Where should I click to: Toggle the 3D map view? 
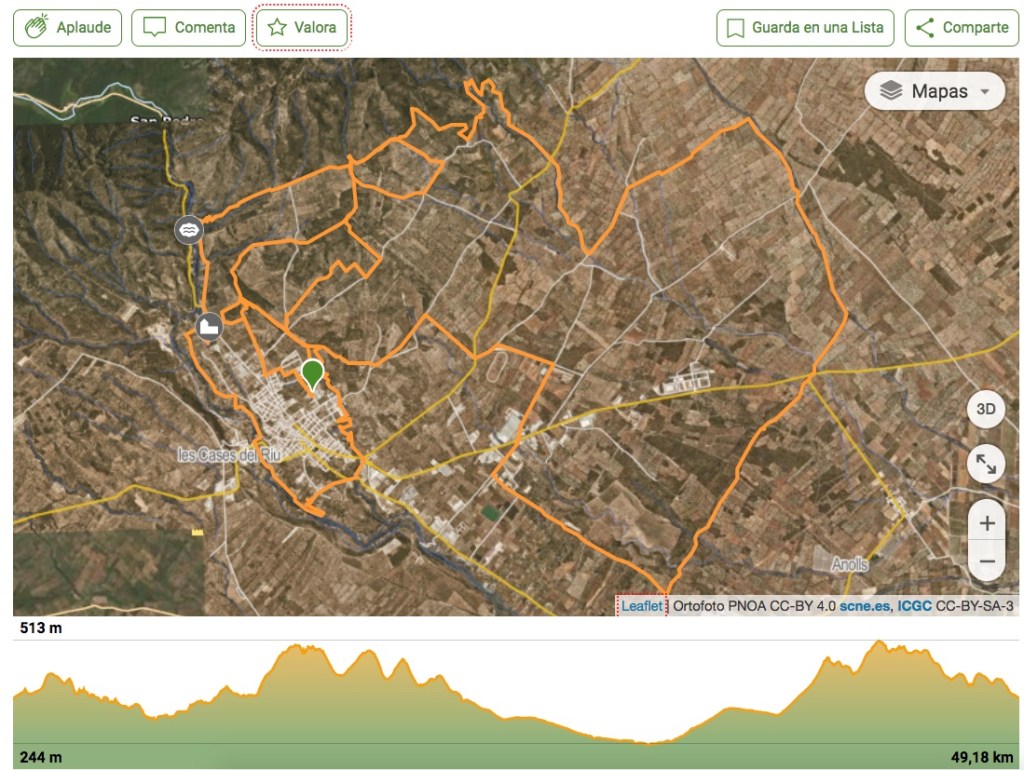tap(986, 409)
